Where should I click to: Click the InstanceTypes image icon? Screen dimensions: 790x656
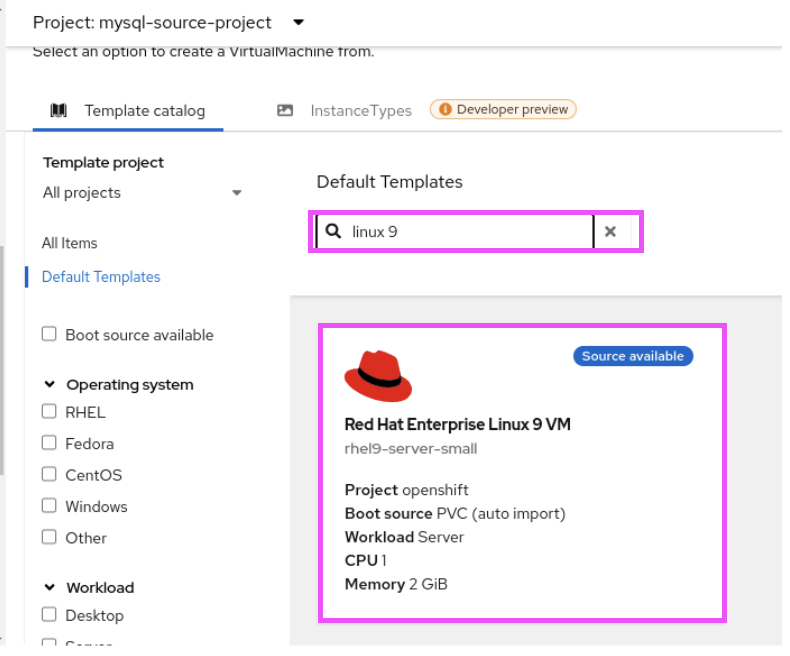(285, 110)
